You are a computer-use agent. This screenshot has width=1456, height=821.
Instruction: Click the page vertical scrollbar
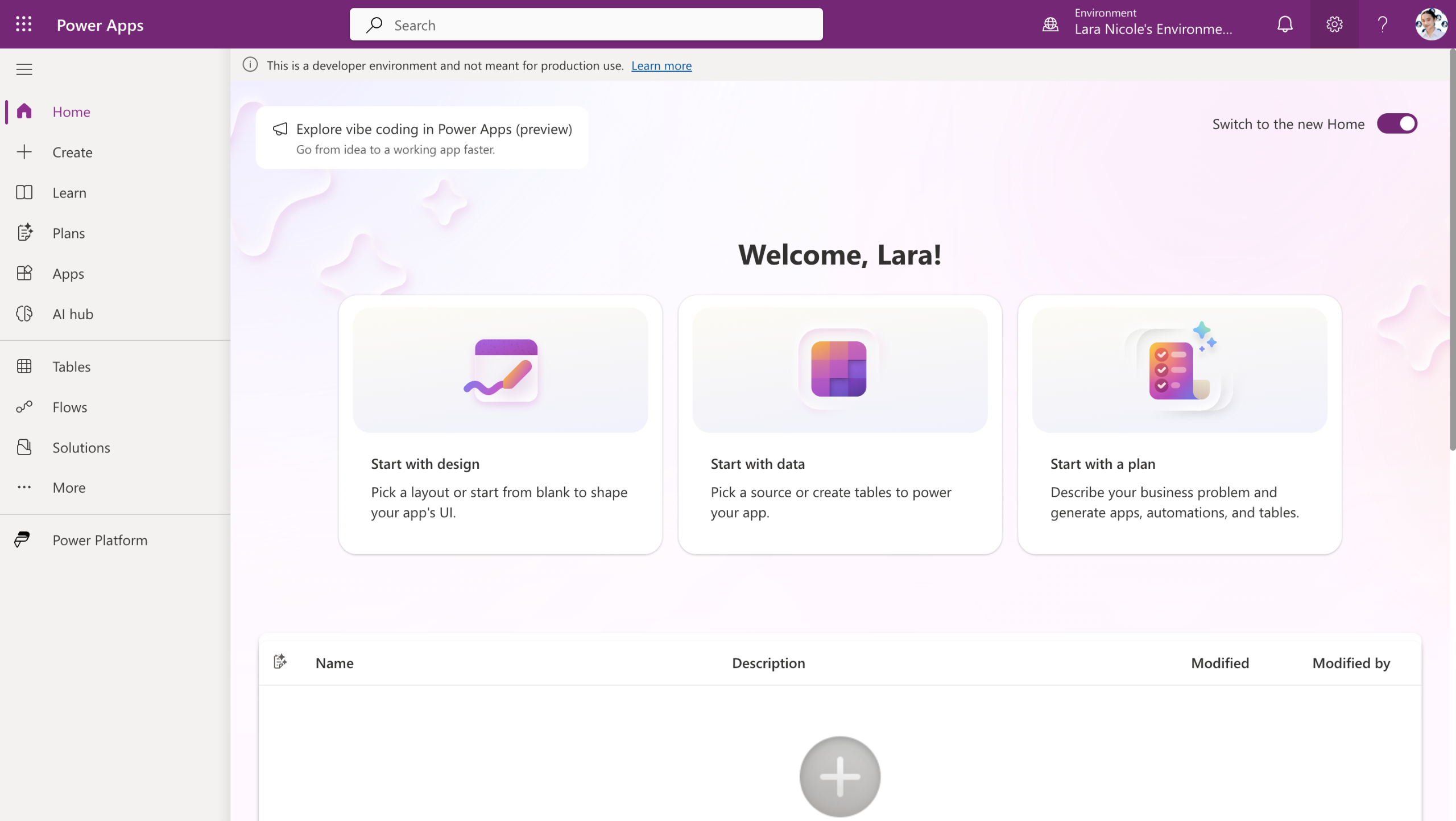click(1452, 250)
